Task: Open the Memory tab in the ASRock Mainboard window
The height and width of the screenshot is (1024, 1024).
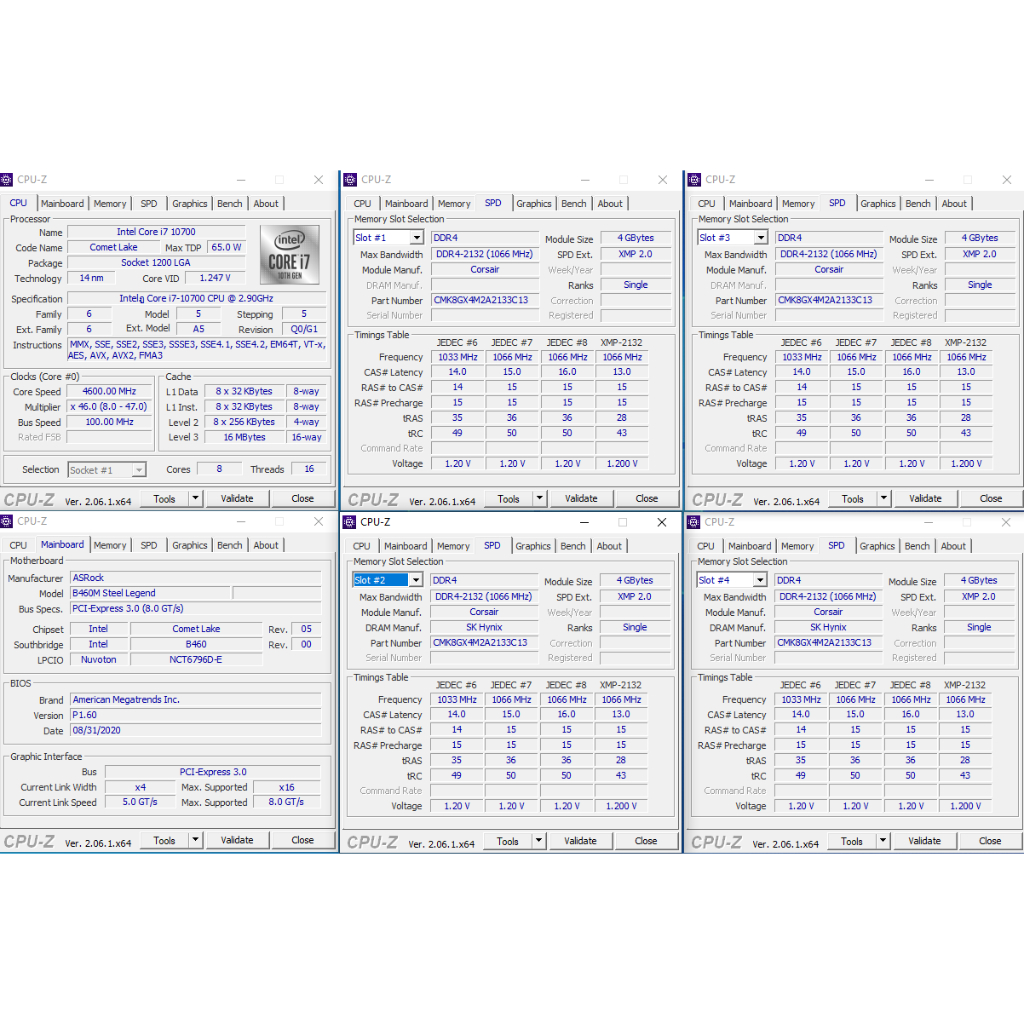Action: [x=110, y=546]
